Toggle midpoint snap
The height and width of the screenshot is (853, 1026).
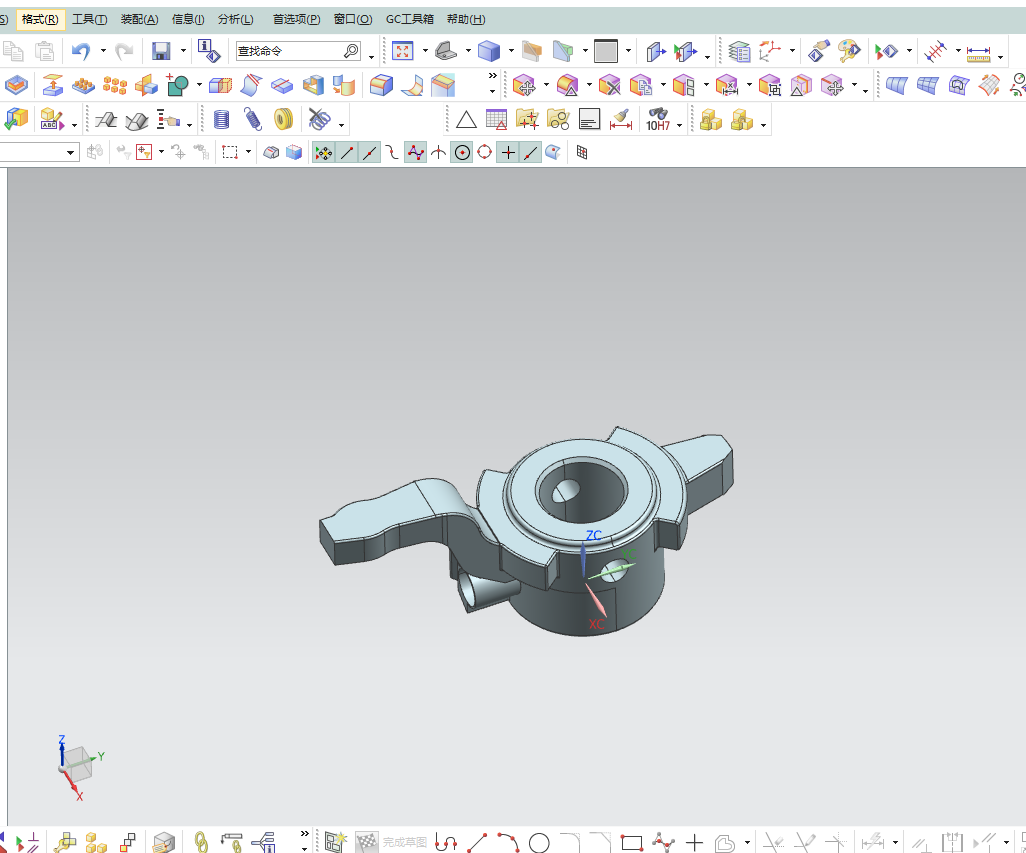click(x=370, y=152)
